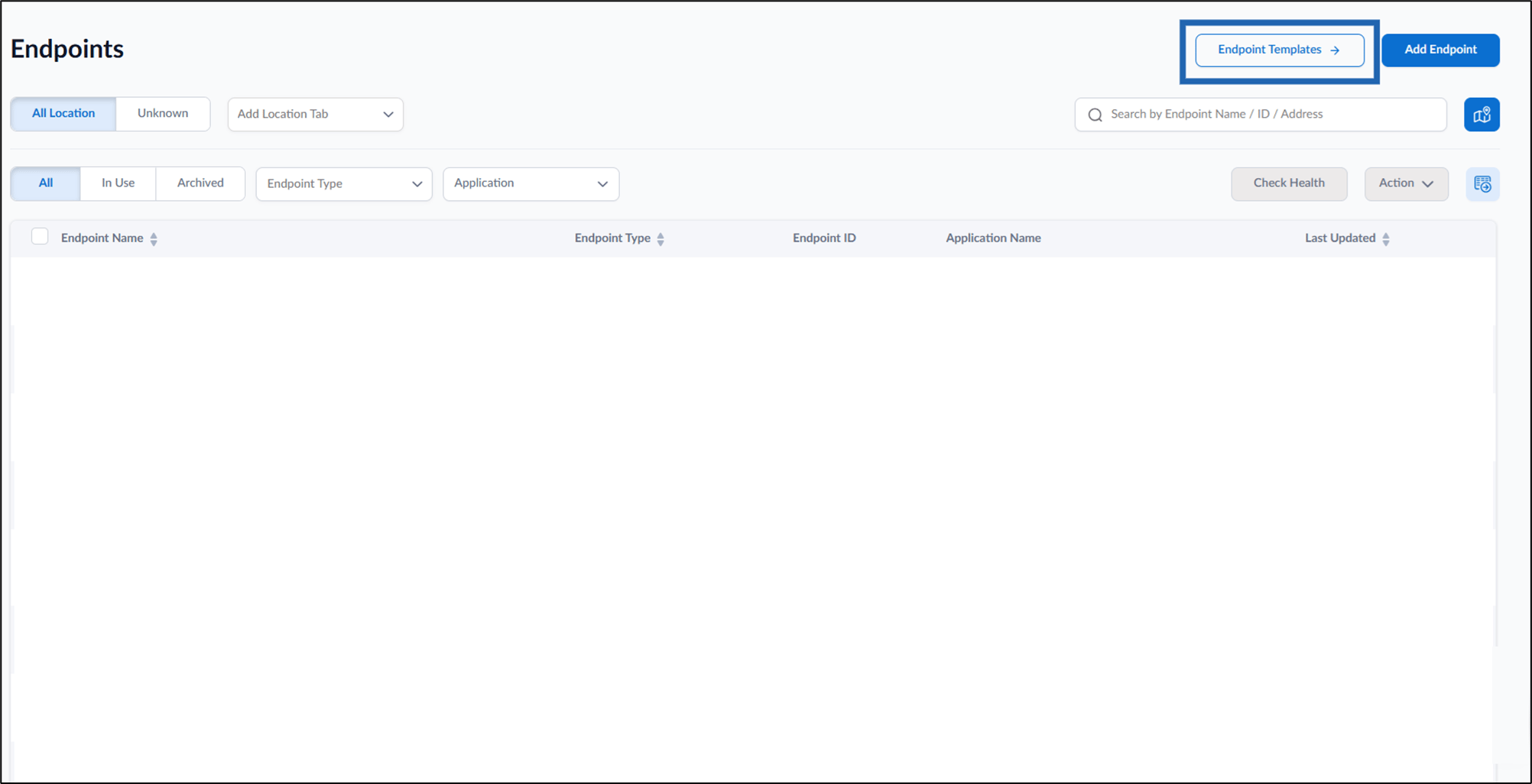Show Archived endpoints
1532x784 pixels.
point(200,183)
